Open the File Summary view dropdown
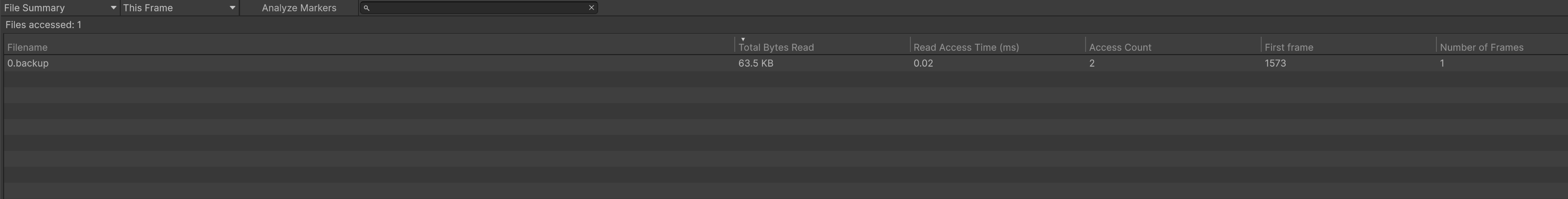Image resolution: width=1568 pixels, height=199 pixels. coord(59,8)
